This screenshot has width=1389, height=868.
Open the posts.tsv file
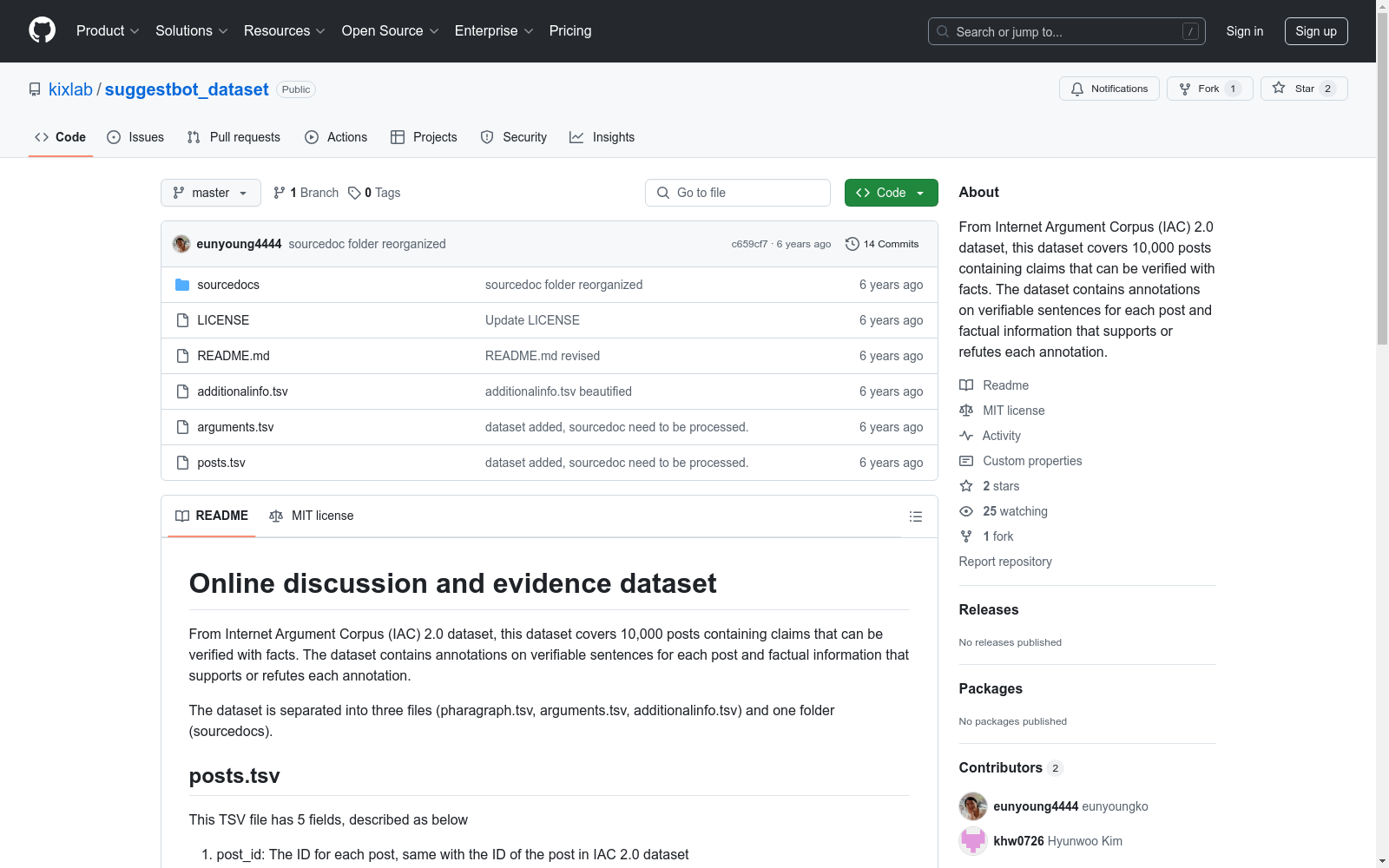tap(221, 463)
